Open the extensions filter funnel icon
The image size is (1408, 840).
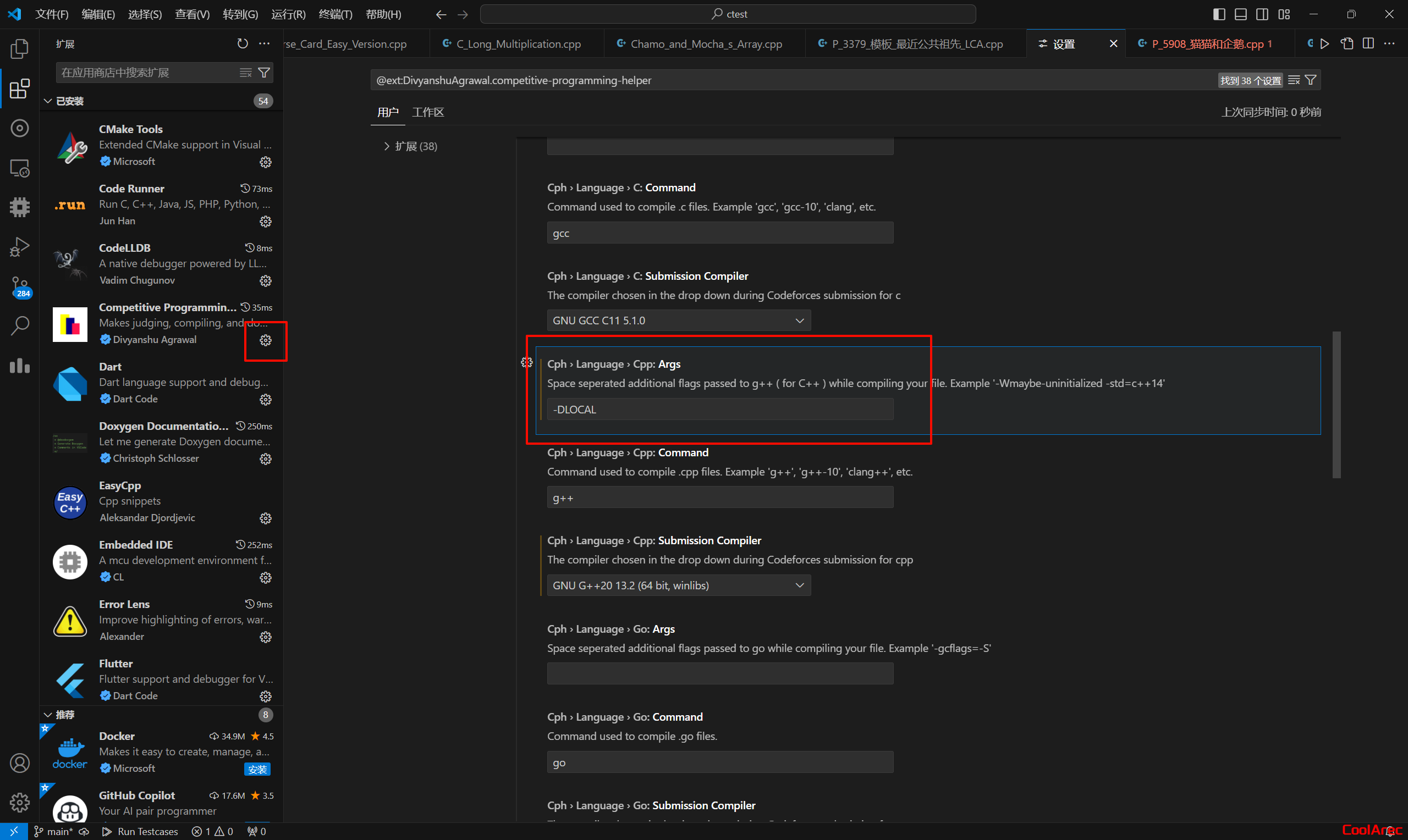click(264, 73)
